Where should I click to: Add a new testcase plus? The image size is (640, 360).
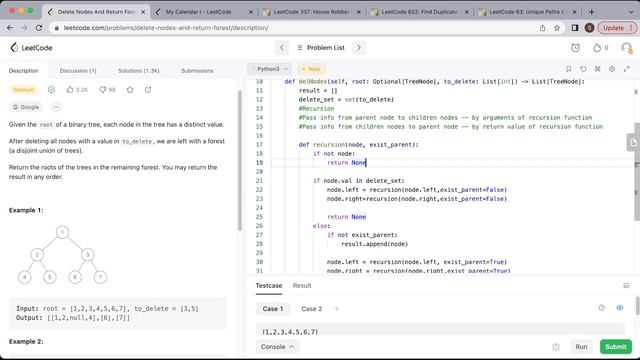[337, 309]
